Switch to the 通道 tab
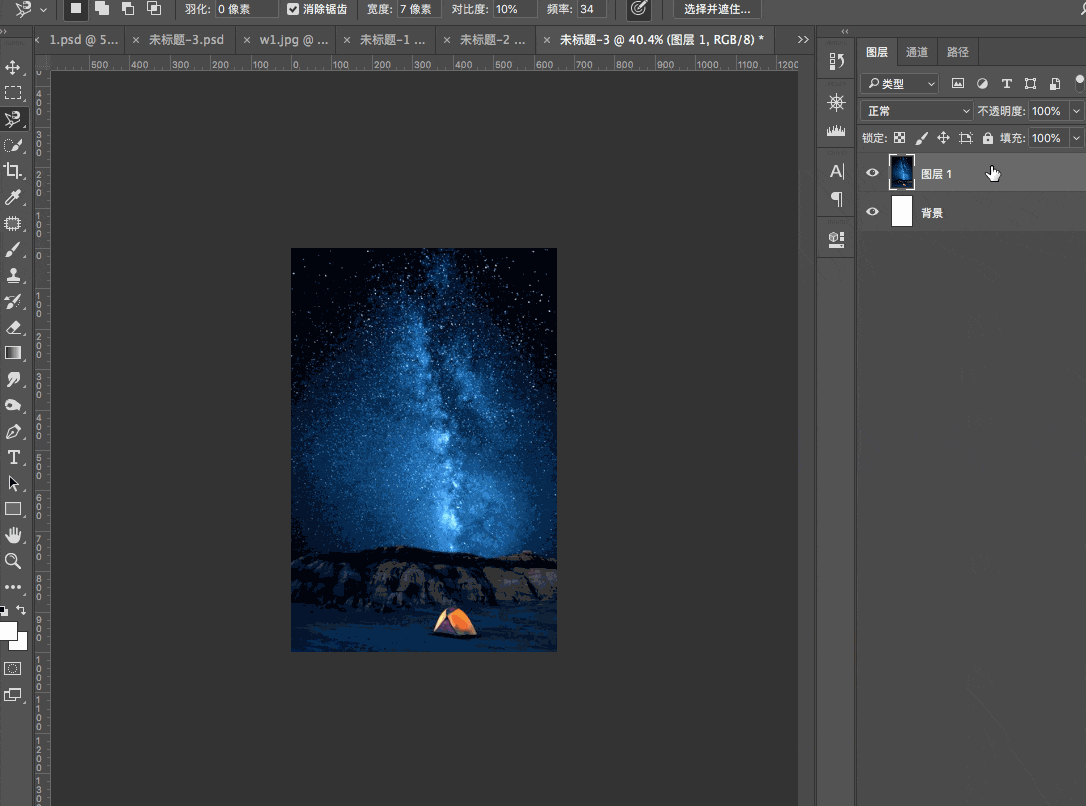1086x806 pixels. [x=917, y=52]
